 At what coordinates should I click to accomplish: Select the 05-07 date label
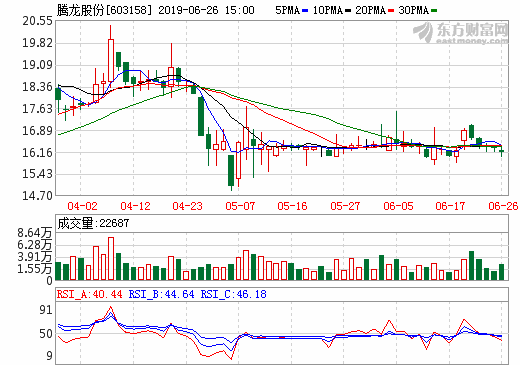tap(240, 206)
